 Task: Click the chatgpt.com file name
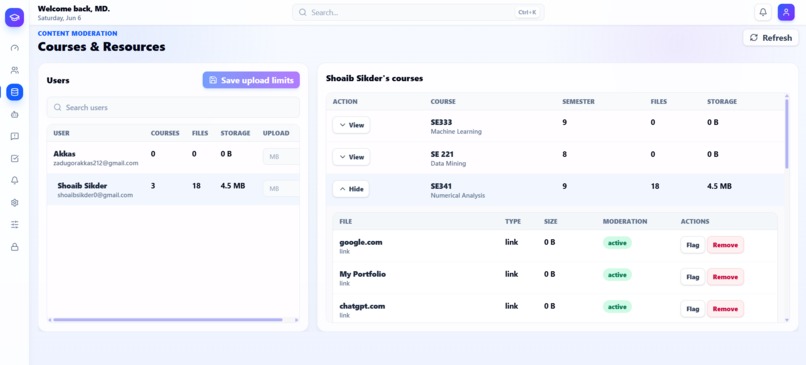coord(362,306)
